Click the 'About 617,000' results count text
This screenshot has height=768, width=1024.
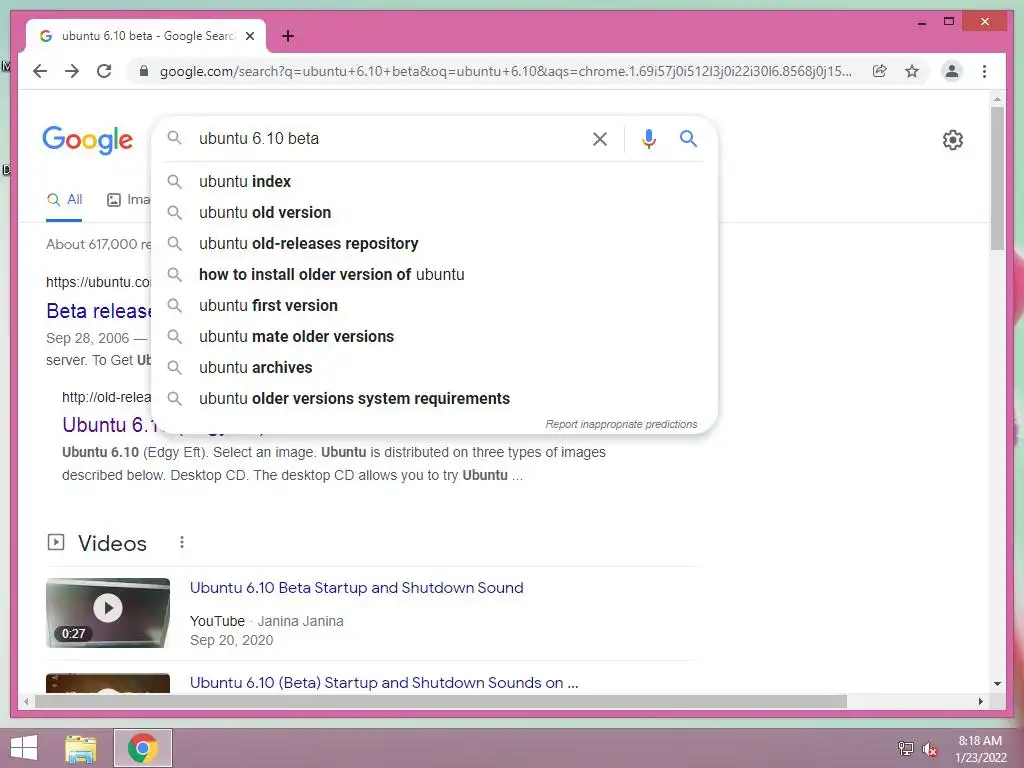click(x=99, y=244)
